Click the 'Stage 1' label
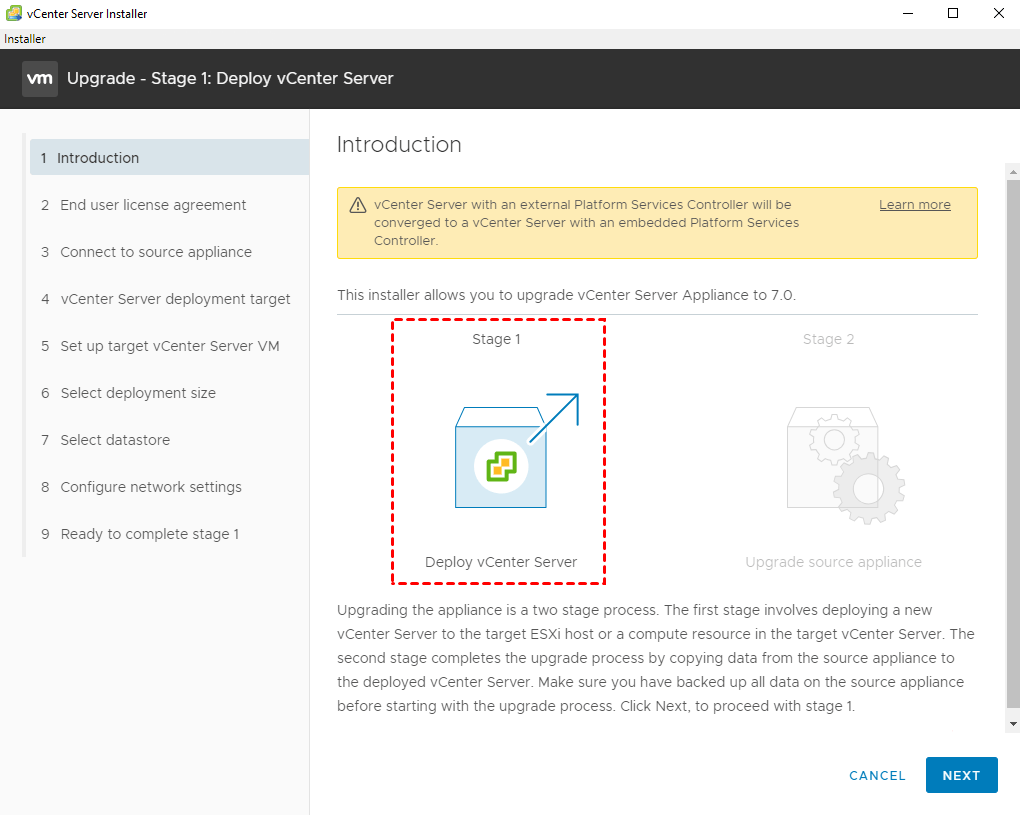The image size is (1020, 815). 496,340
